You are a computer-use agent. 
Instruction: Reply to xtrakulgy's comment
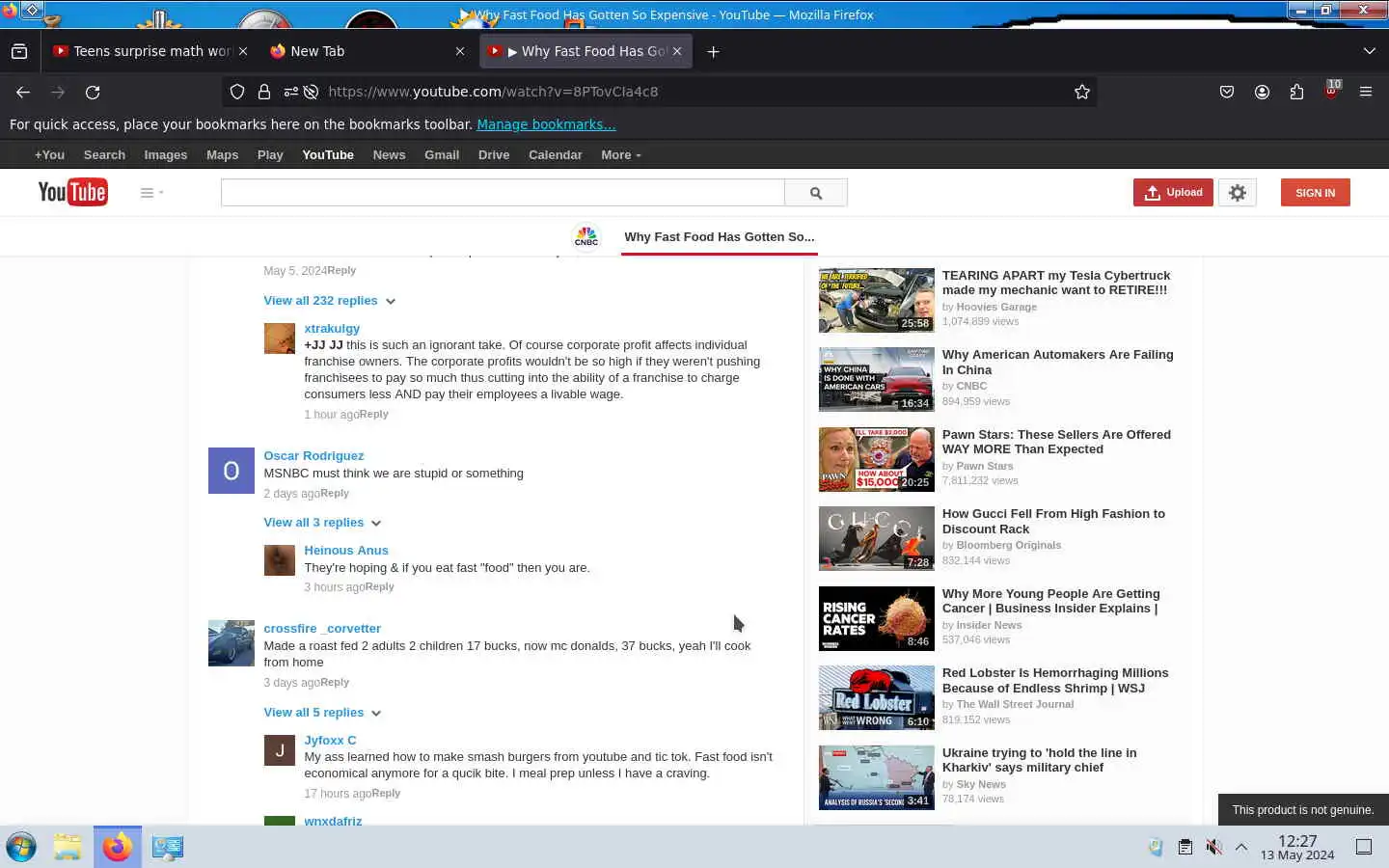tap(374, 415)
